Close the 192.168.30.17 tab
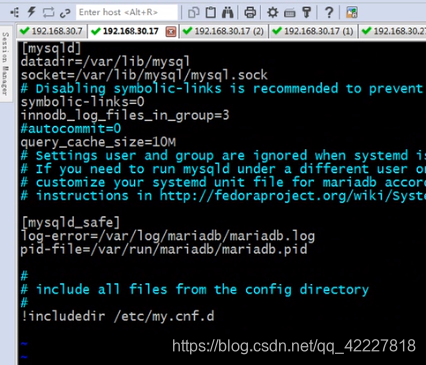 [171, 32]
